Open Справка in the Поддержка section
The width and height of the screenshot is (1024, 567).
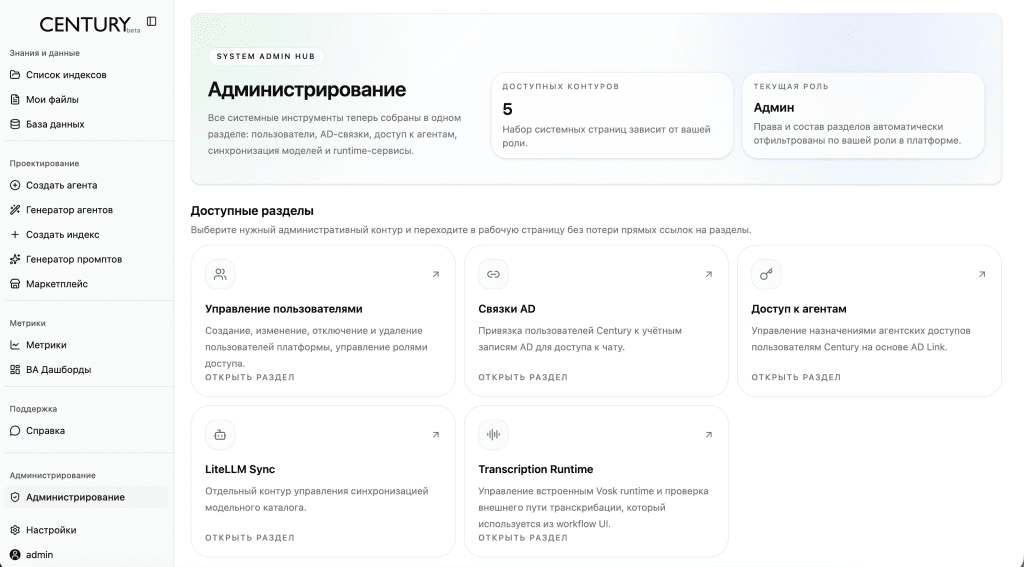tap(86, 430)
